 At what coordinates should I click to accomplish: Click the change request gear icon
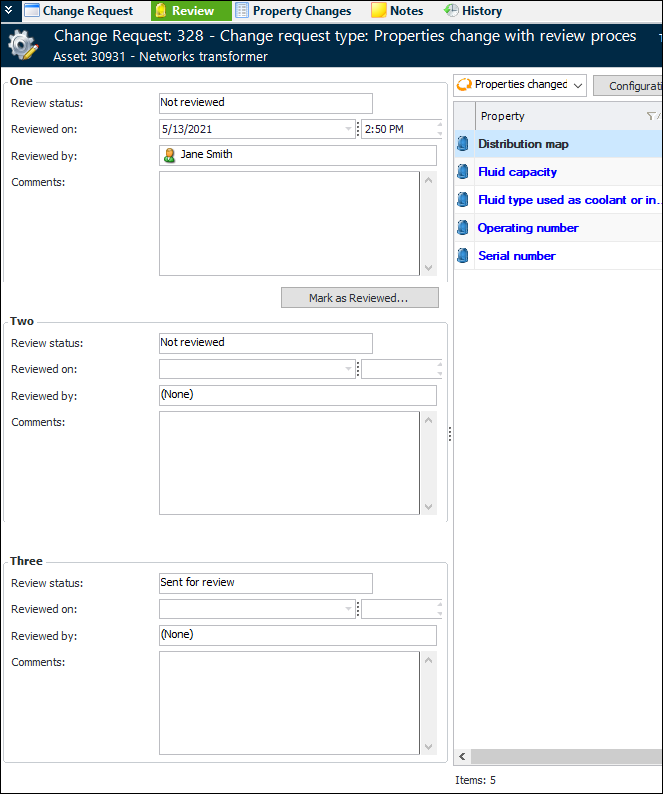23,46
